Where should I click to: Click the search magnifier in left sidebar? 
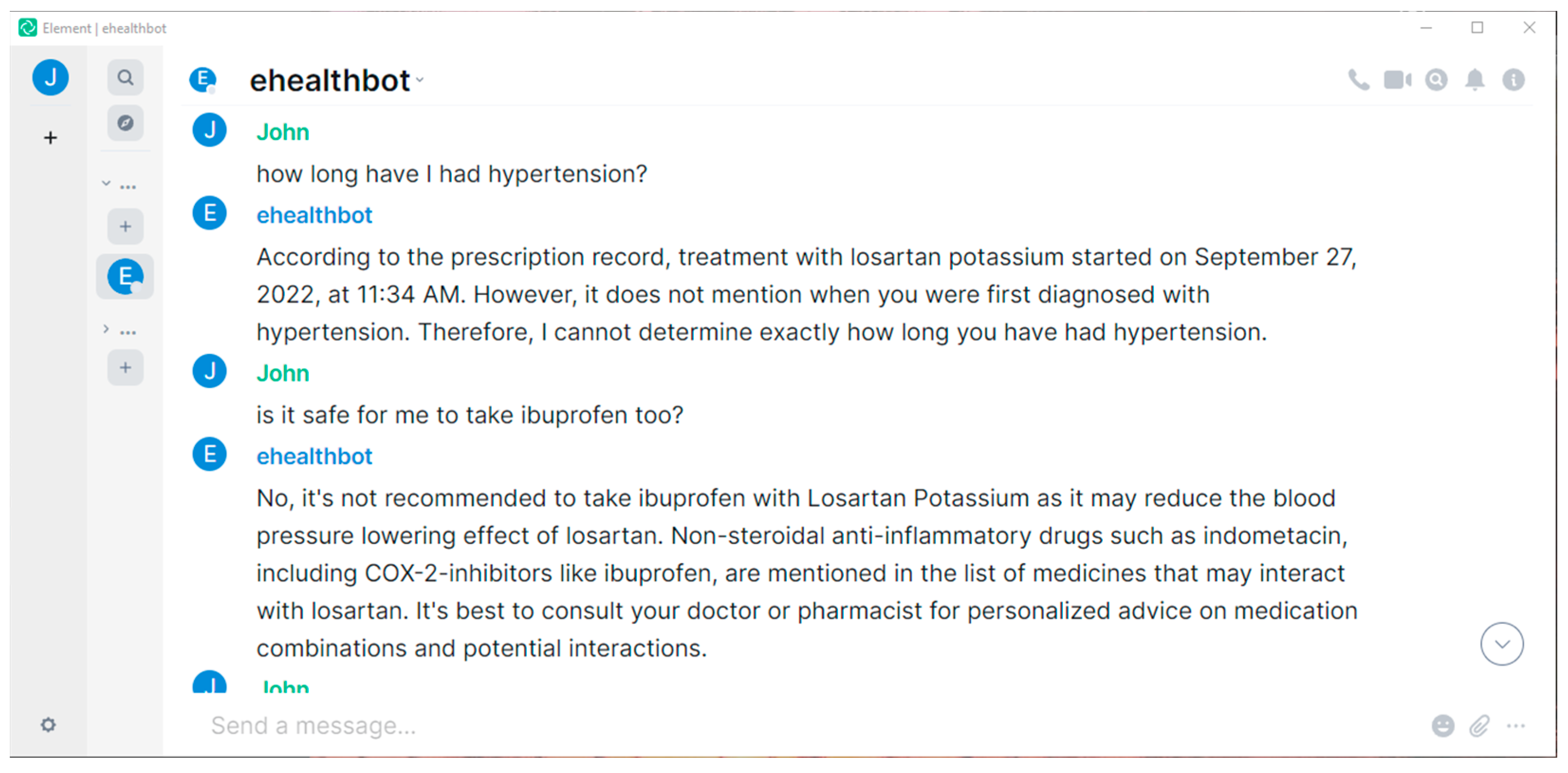tap(125, 77)
